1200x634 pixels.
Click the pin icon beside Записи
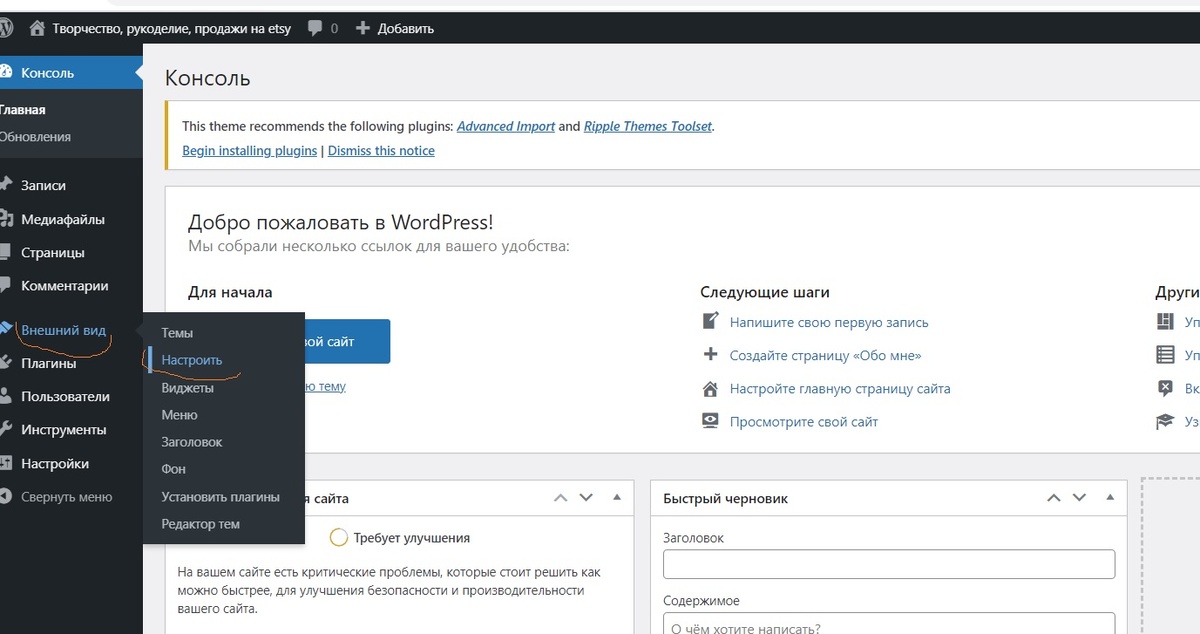pyautogui.click(x=5, y=185)
